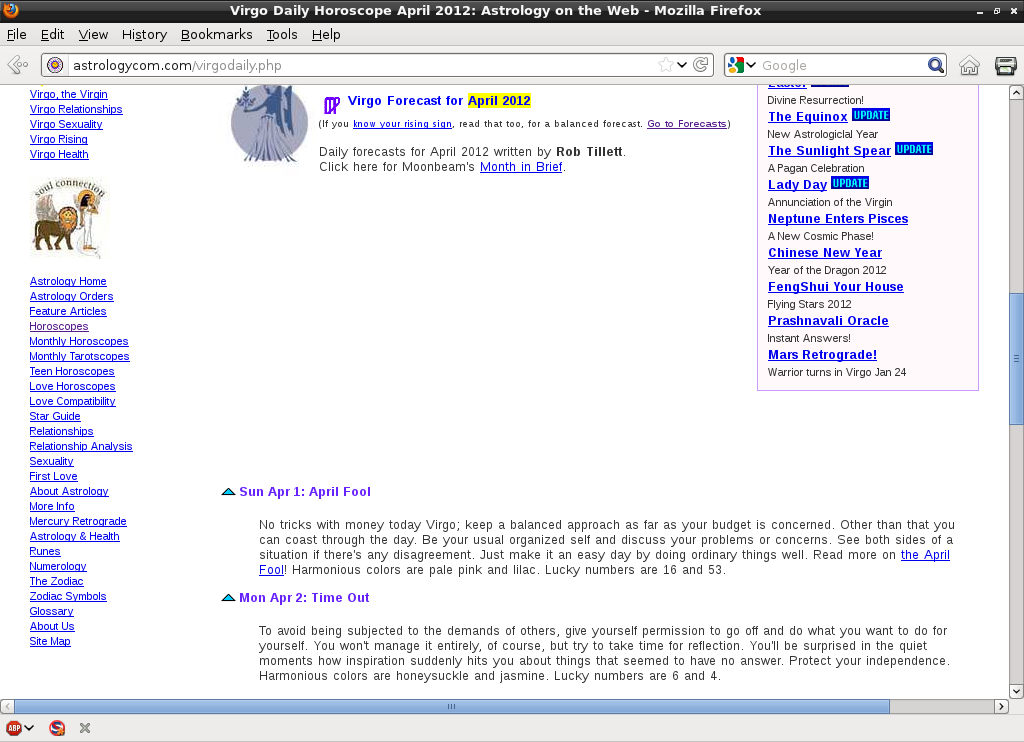Open the FengShui Your House link
Viewport: 1024px width, 742px height.
click(x=836, y=287)
